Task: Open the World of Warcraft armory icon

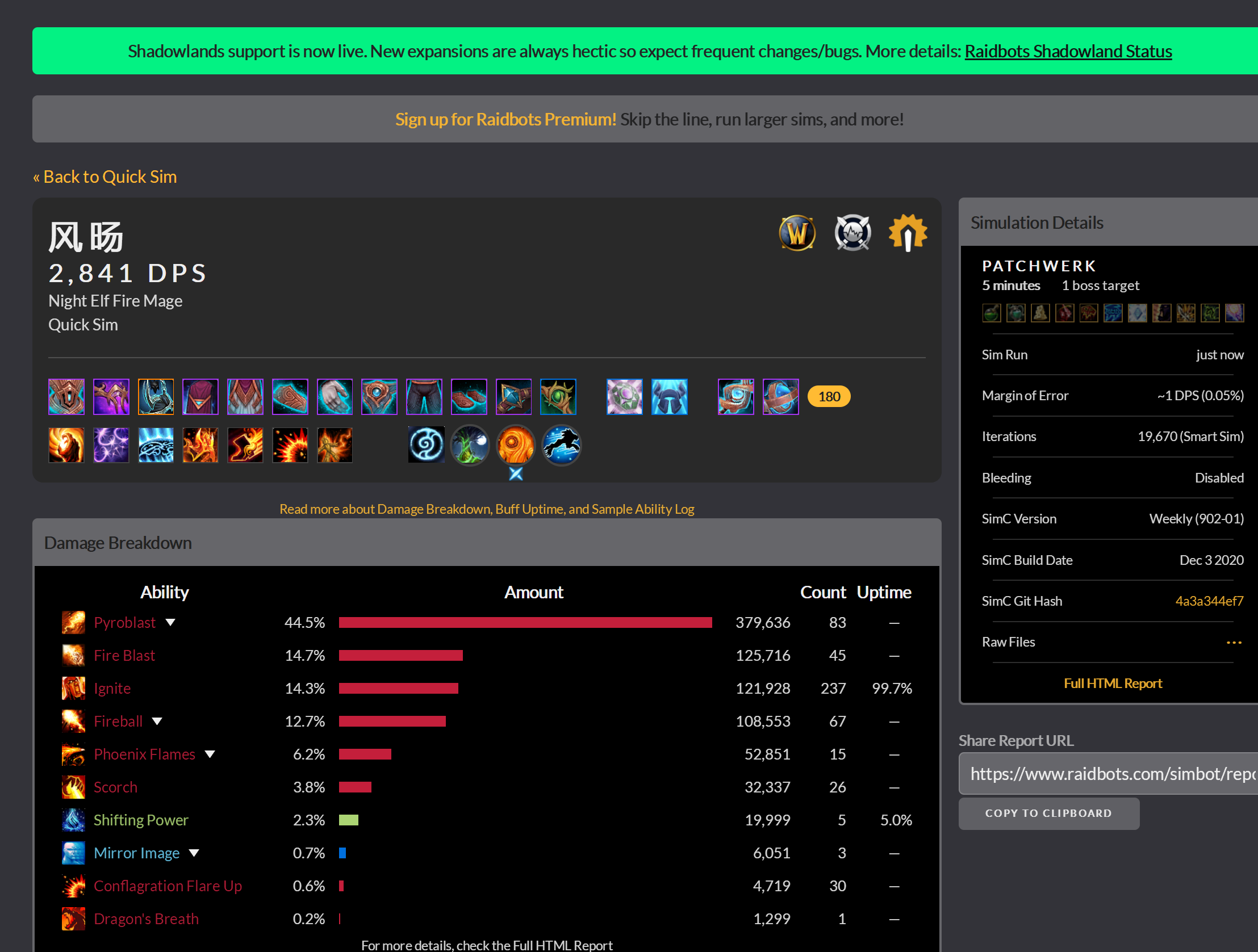Action: click(797, 233)
